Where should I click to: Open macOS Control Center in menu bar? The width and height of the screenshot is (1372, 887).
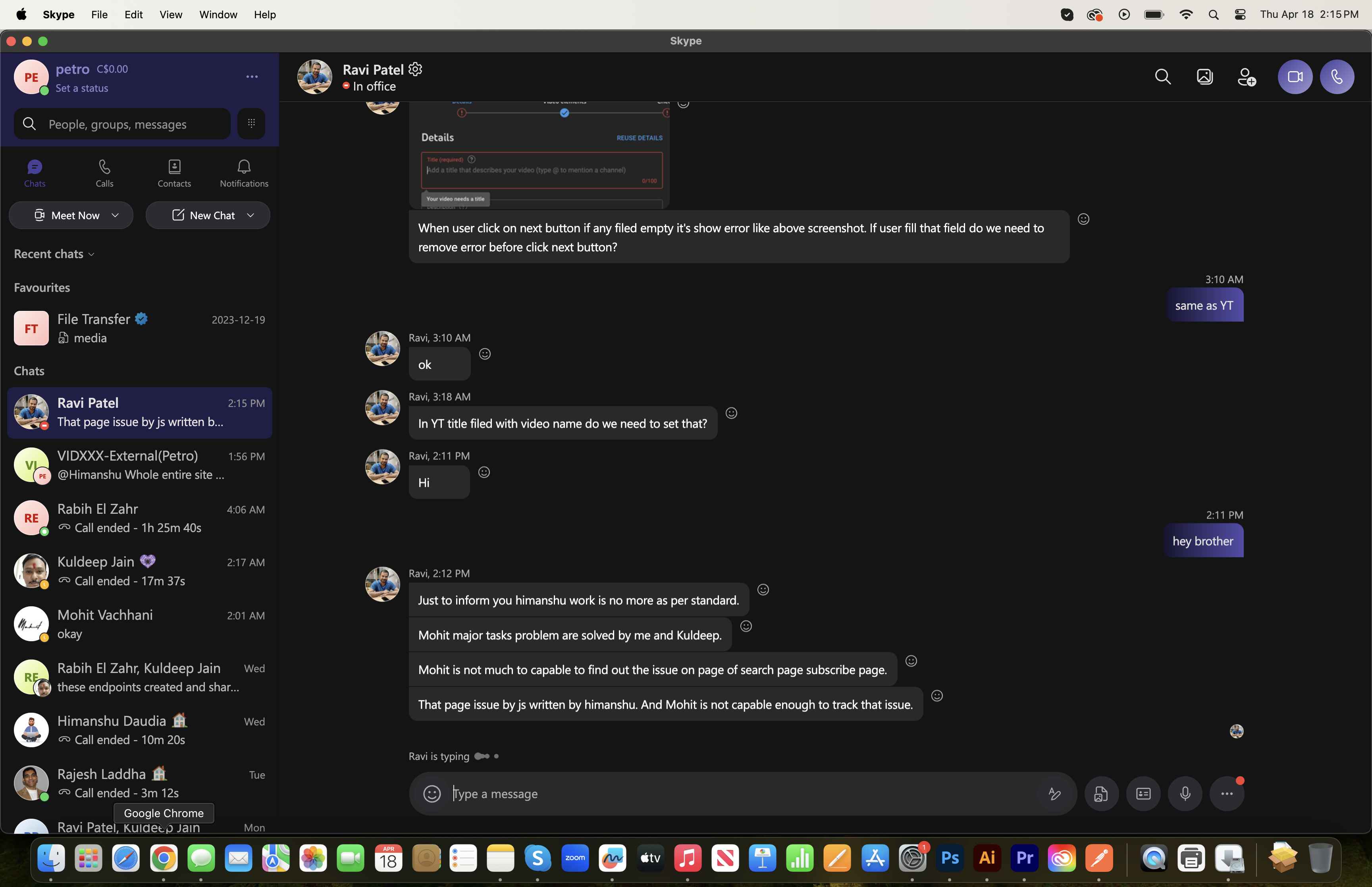point(1240,14)
